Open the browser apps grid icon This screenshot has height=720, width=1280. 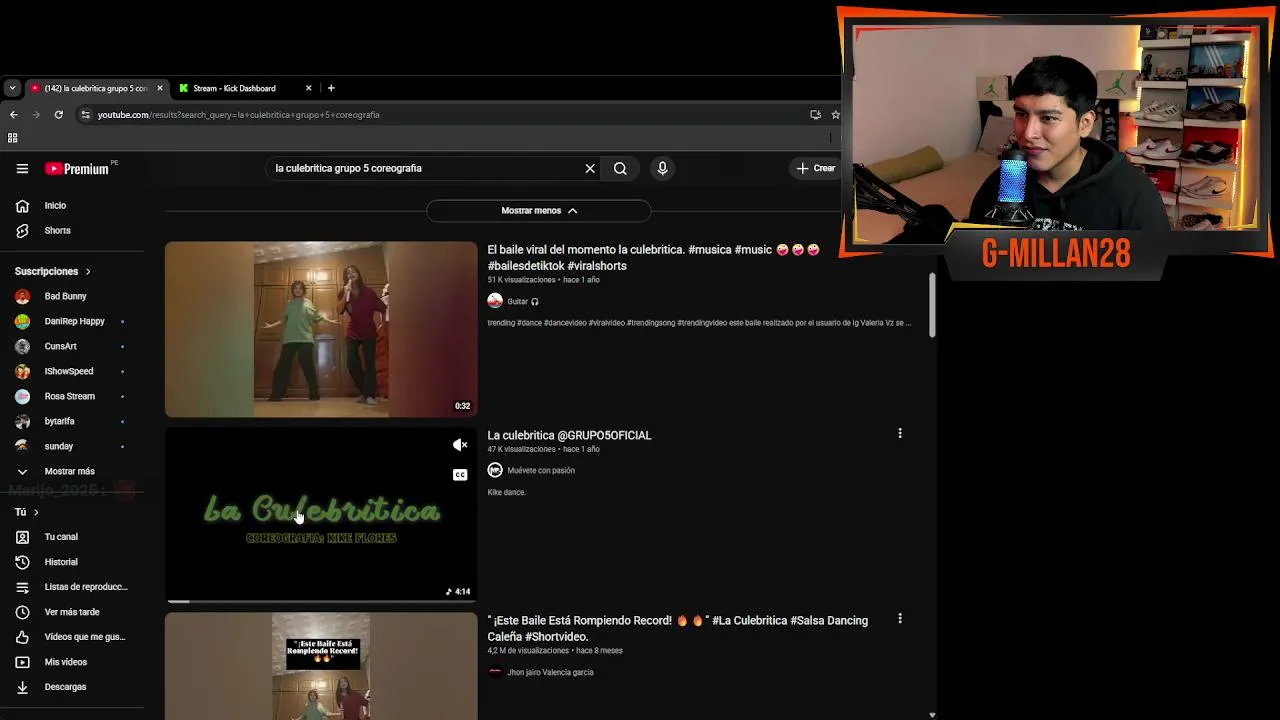point(12,138)
